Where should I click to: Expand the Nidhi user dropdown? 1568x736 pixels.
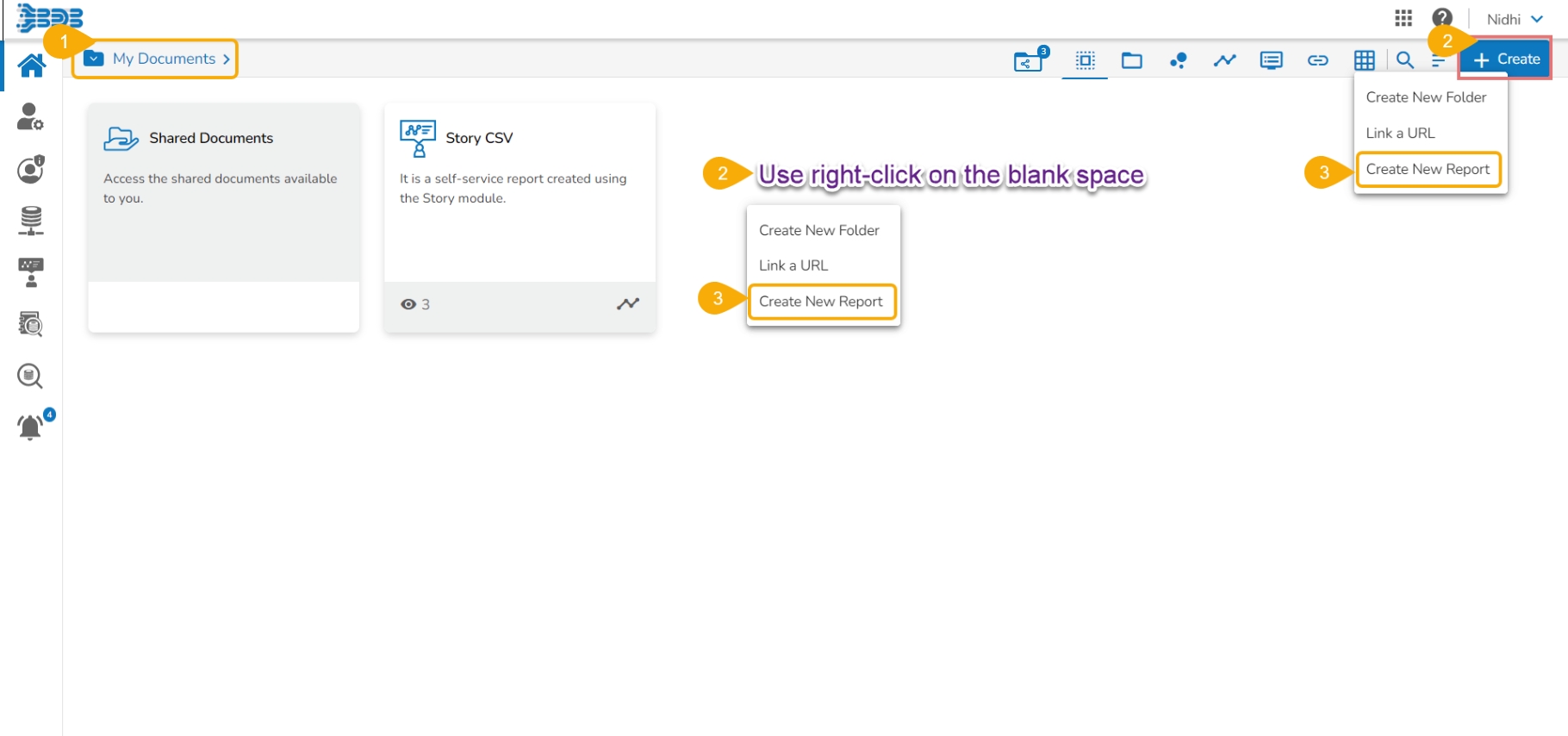point(1514,19)
